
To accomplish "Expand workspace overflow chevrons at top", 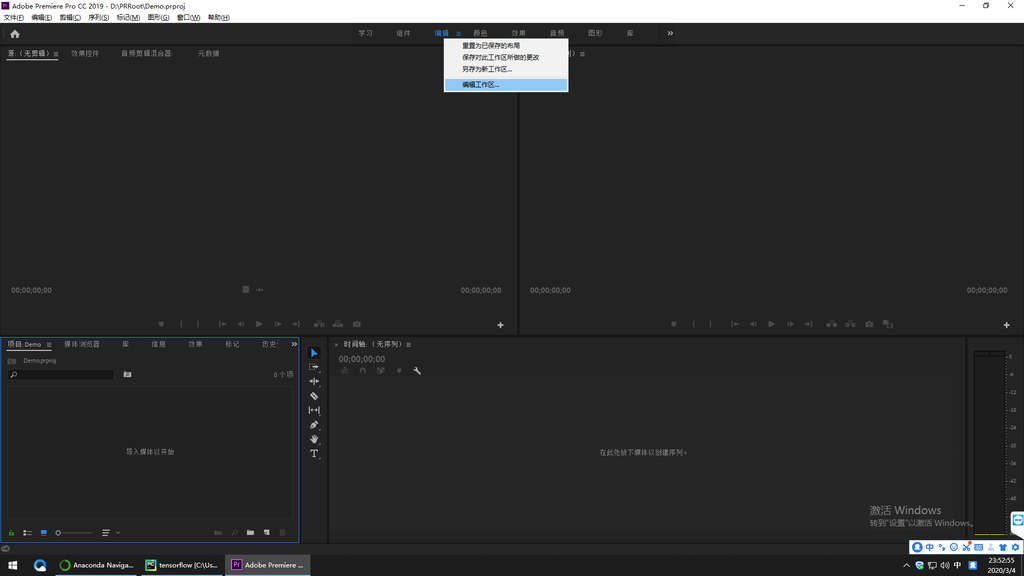I will pos(670,34).
